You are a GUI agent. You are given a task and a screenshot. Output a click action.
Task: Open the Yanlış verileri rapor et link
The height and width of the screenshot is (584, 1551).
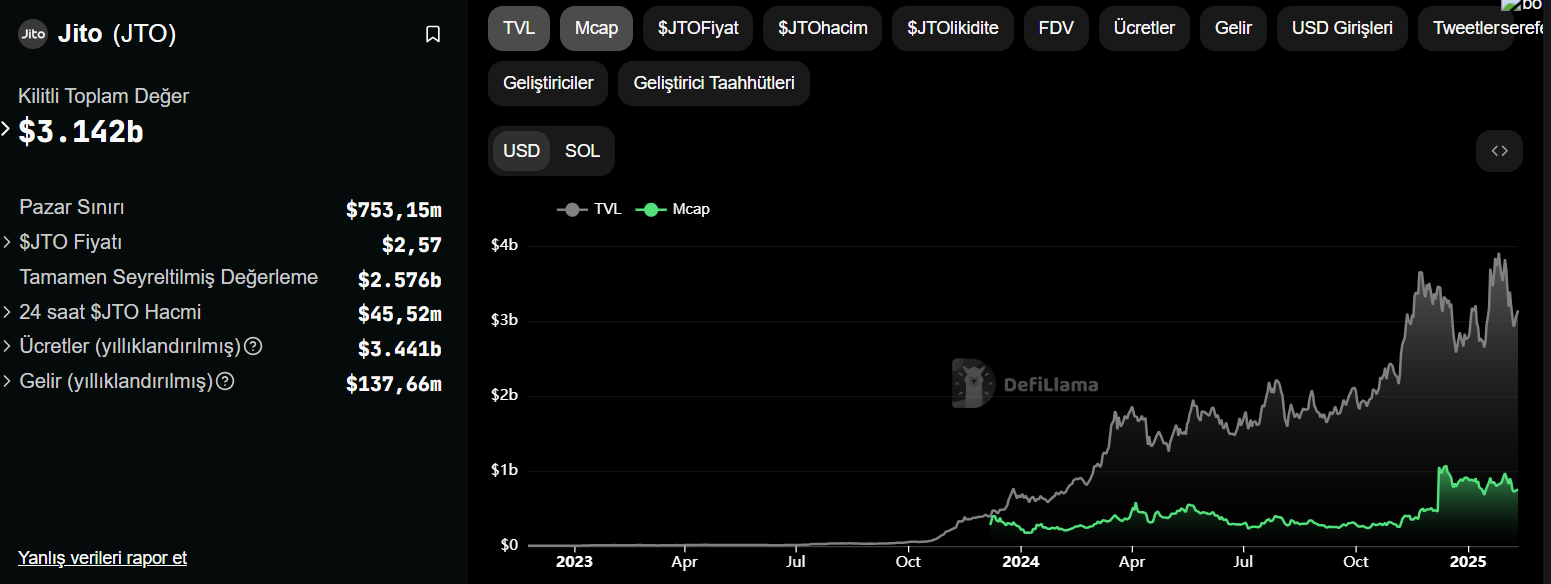[102, 558]
